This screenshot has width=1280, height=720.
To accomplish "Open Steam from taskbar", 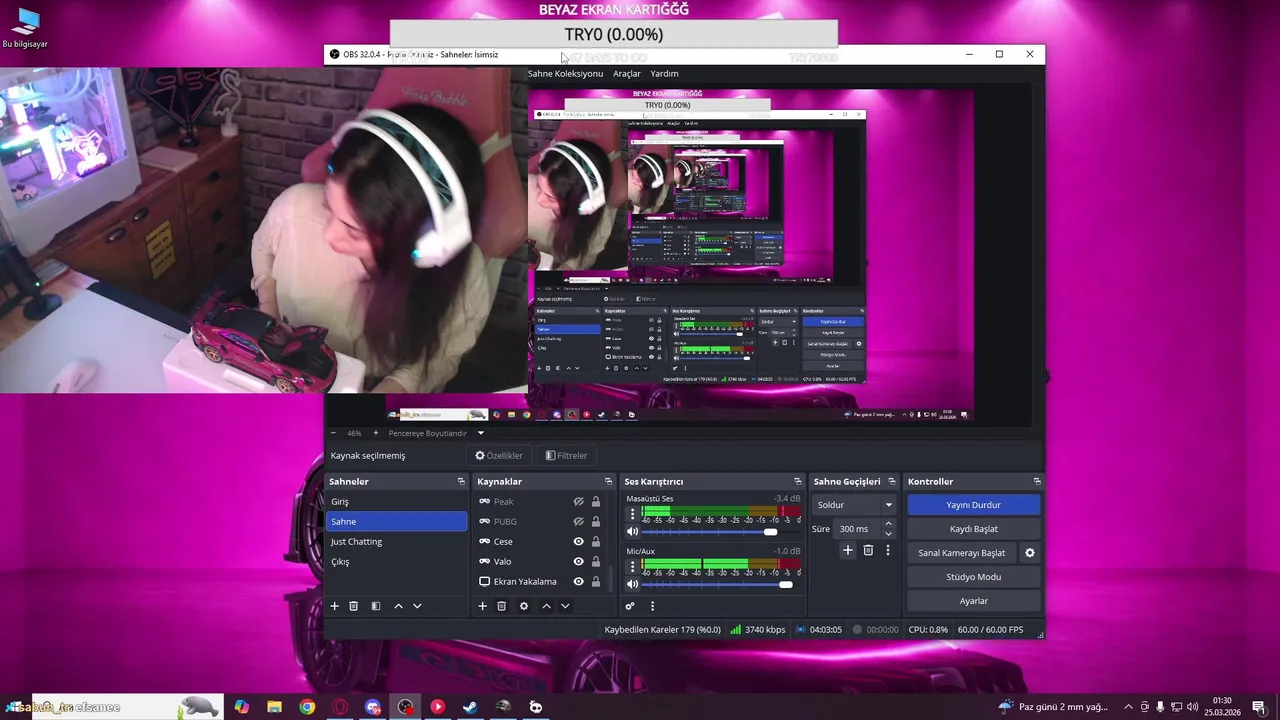I will click(470, 707).
